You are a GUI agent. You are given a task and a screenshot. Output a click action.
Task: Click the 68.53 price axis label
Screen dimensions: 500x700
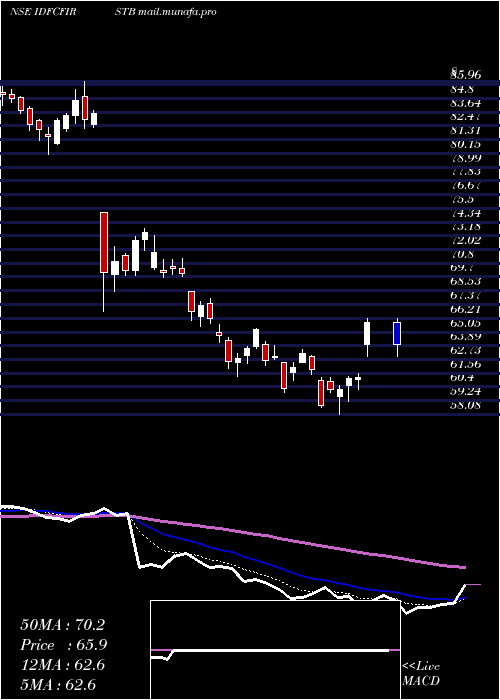coord(465,282)
